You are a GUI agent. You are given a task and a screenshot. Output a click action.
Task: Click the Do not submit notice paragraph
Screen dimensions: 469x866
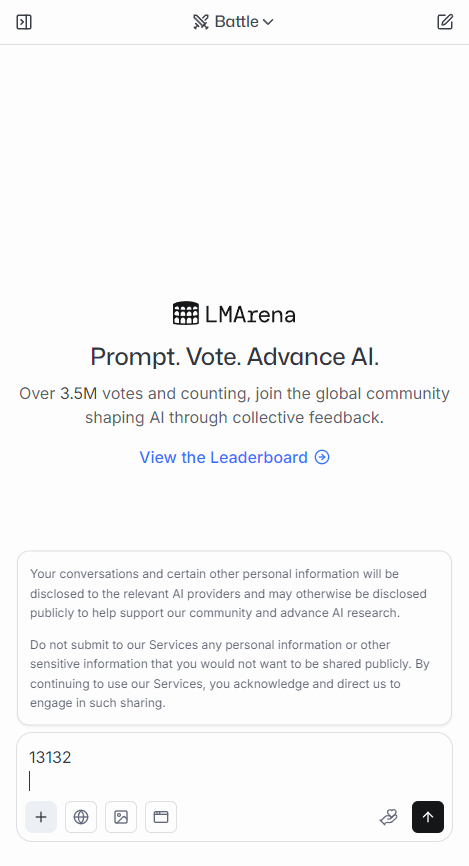coord(230,674)
